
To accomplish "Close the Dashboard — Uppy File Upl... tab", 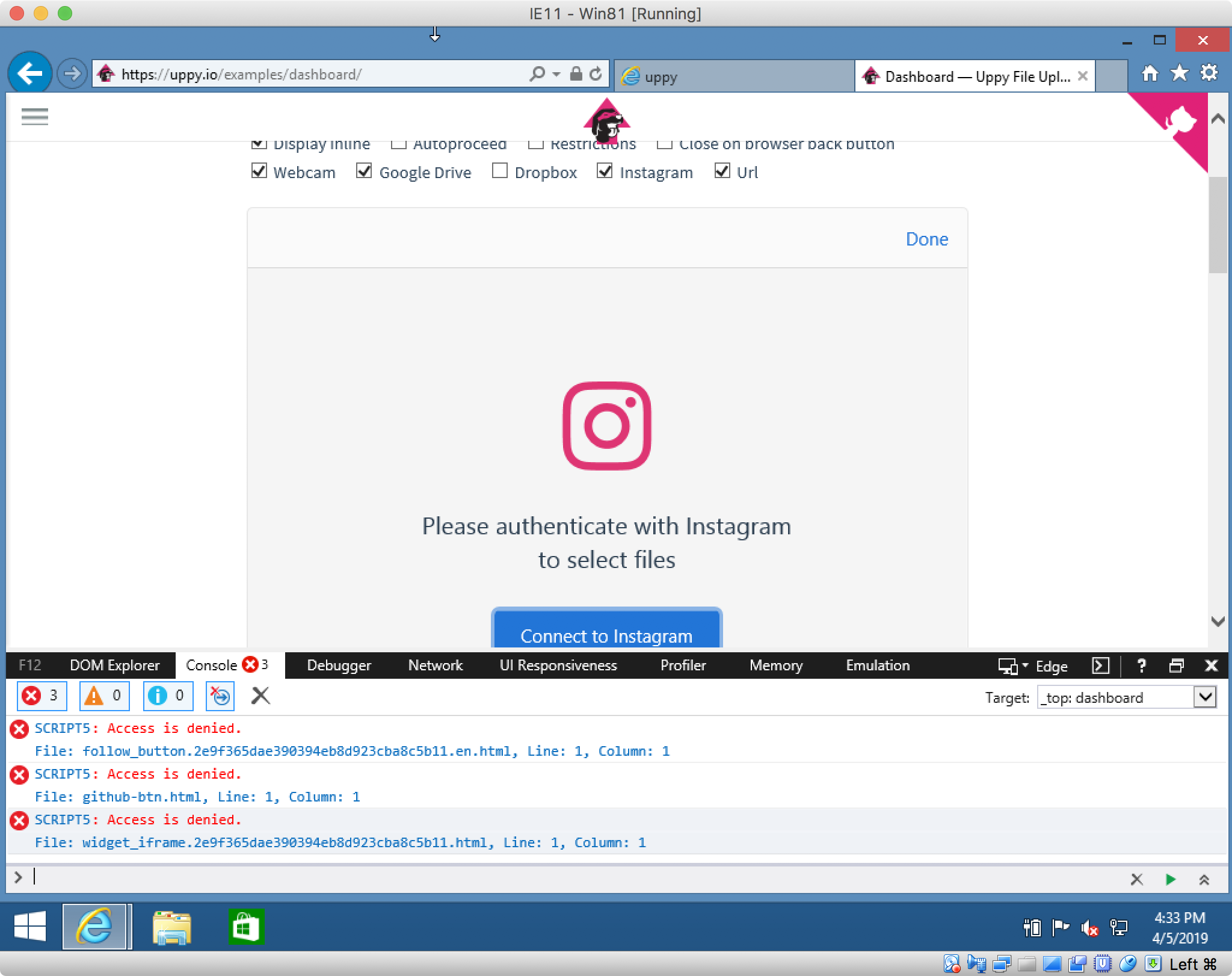I will click(x=1082, y=76).
